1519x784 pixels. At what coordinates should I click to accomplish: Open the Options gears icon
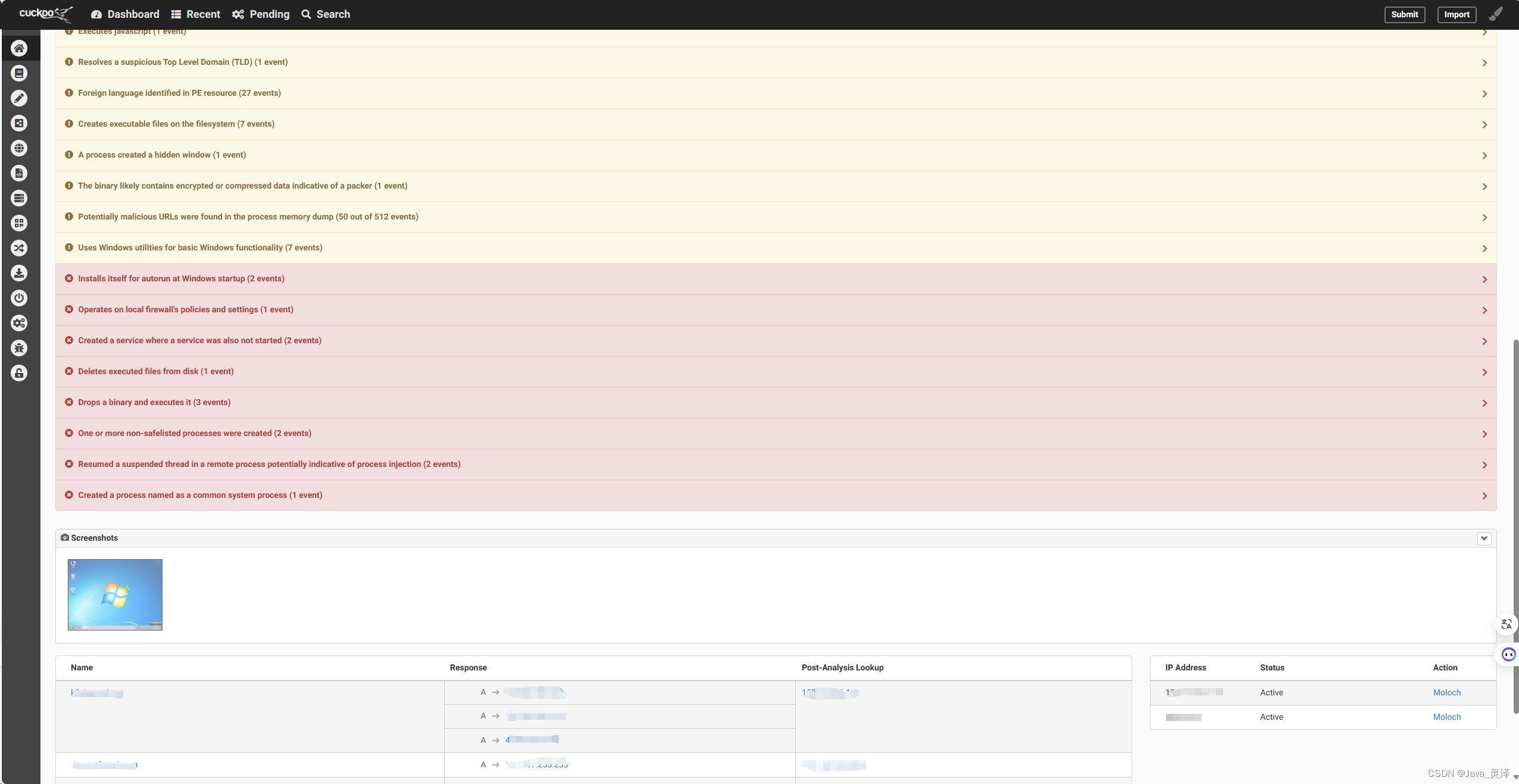point(19,323)
